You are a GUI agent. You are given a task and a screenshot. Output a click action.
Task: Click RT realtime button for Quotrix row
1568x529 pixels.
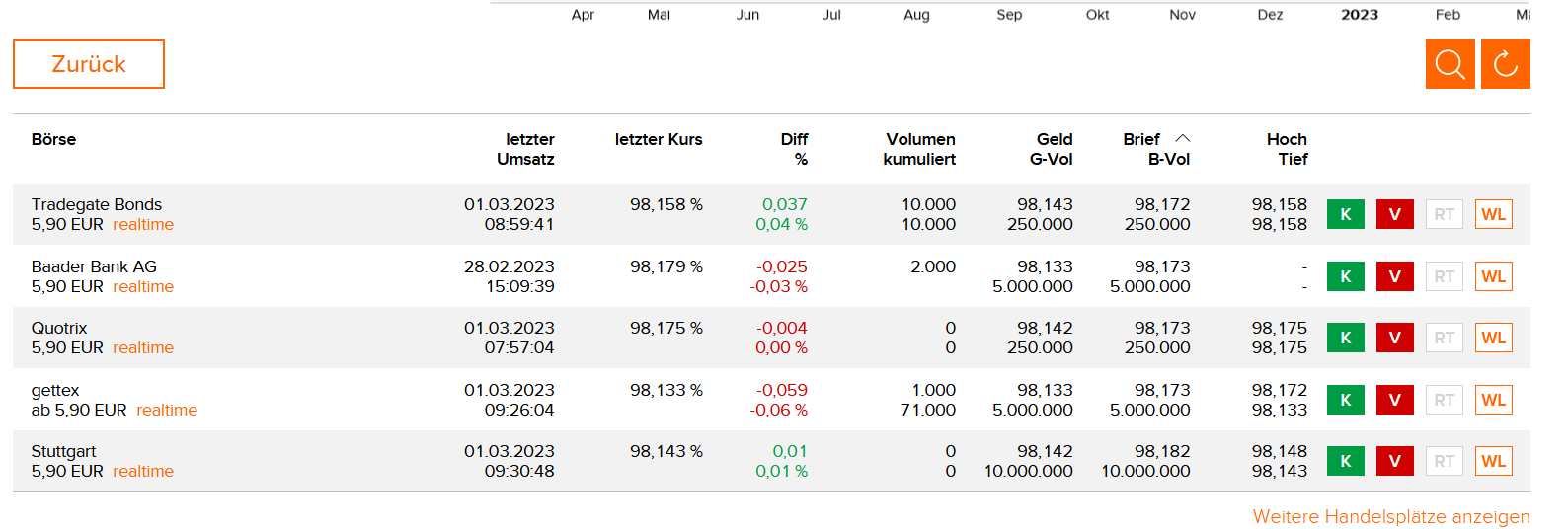click(x=1444, y=338)
